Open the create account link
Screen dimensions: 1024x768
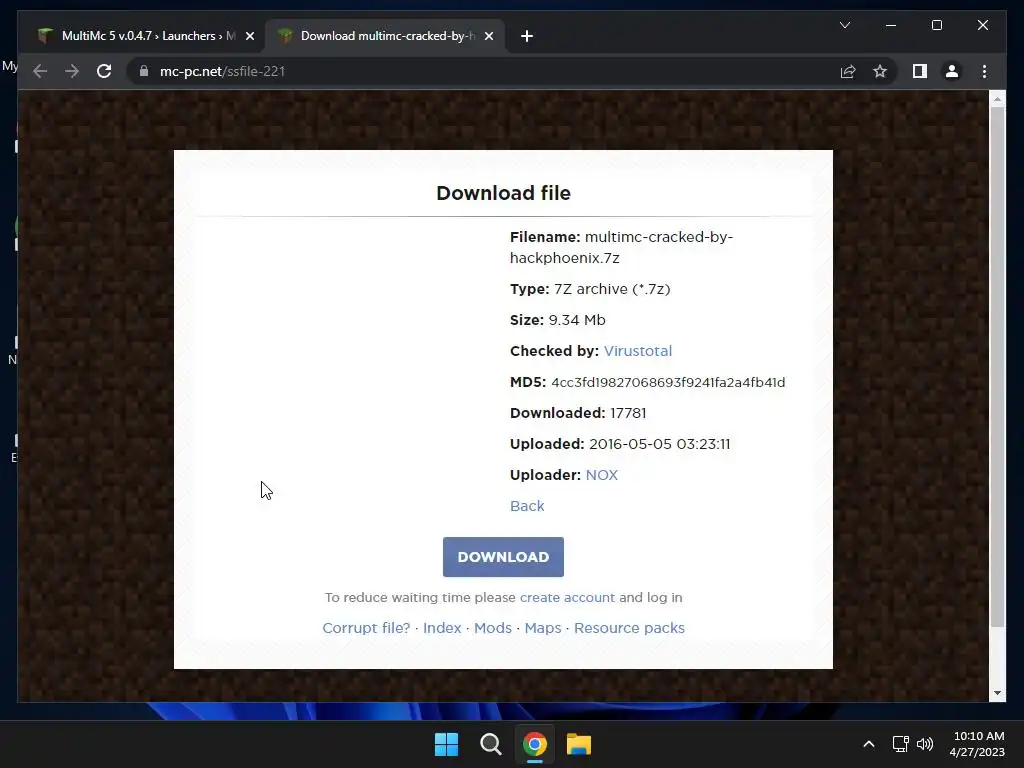pyautogui.click(x=567, y=598)
